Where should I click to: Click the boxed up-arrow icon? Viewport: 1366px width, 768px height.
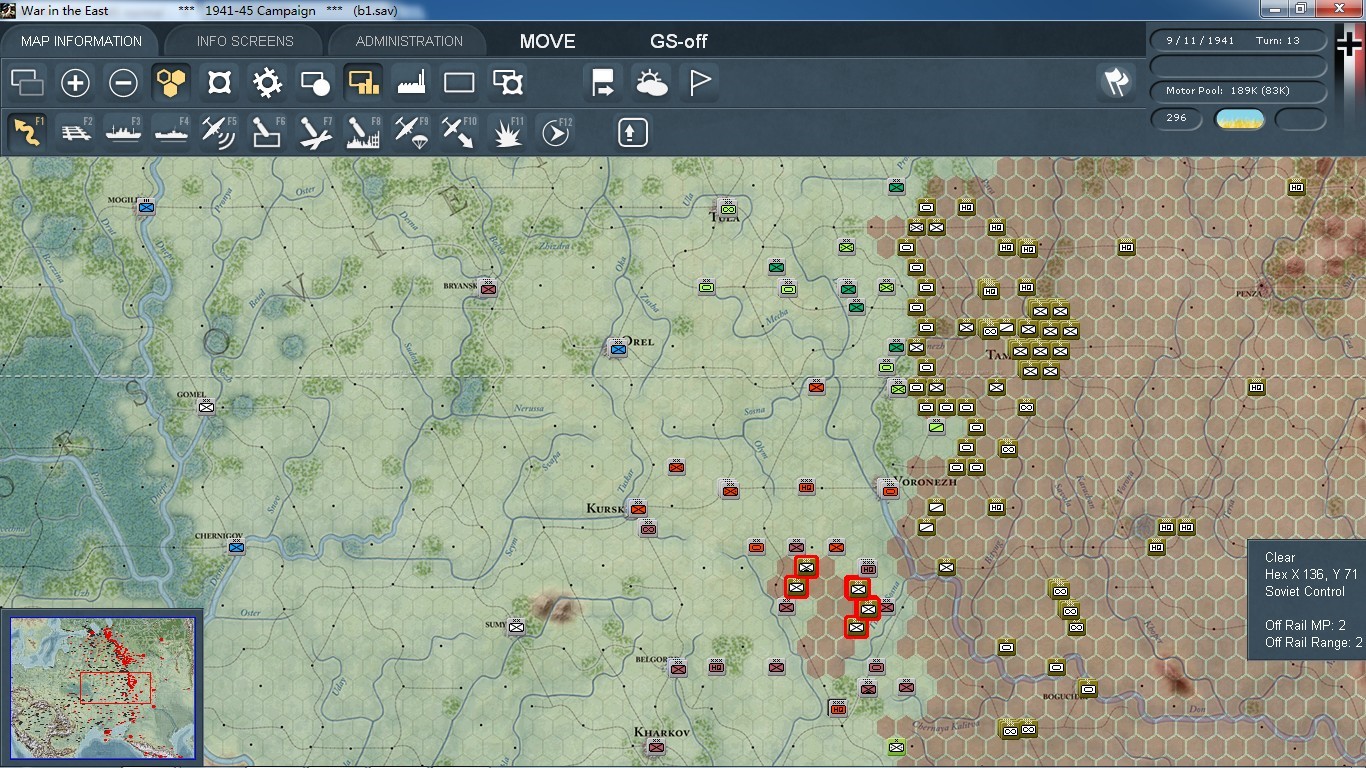632,132
